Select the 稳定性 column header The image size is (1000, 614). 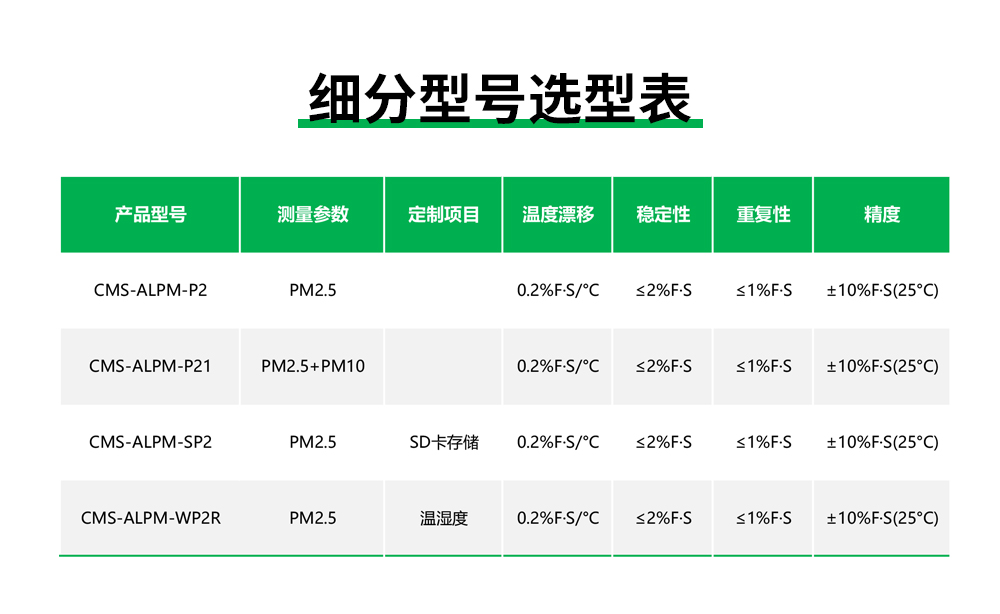click(x=663, y=214)
